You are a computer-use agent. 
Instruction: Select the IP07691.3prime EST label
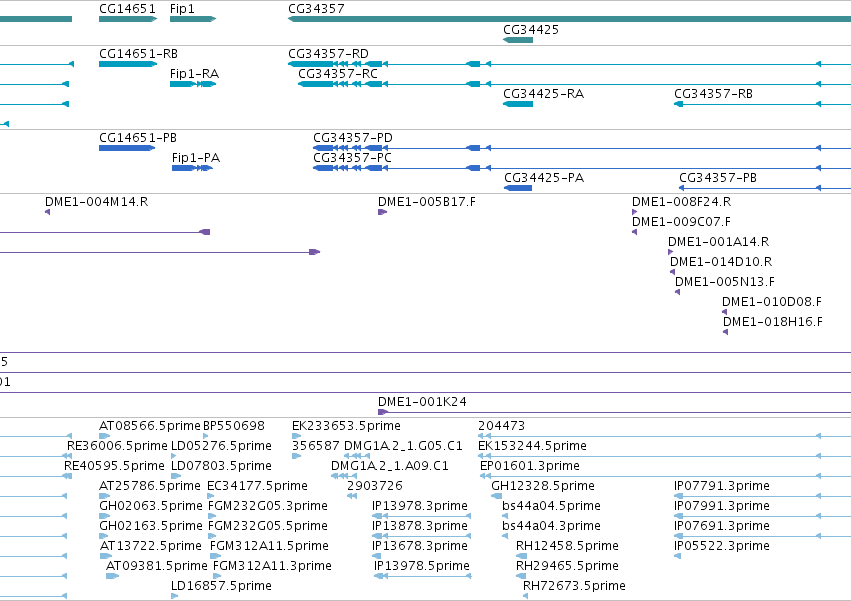722,526
